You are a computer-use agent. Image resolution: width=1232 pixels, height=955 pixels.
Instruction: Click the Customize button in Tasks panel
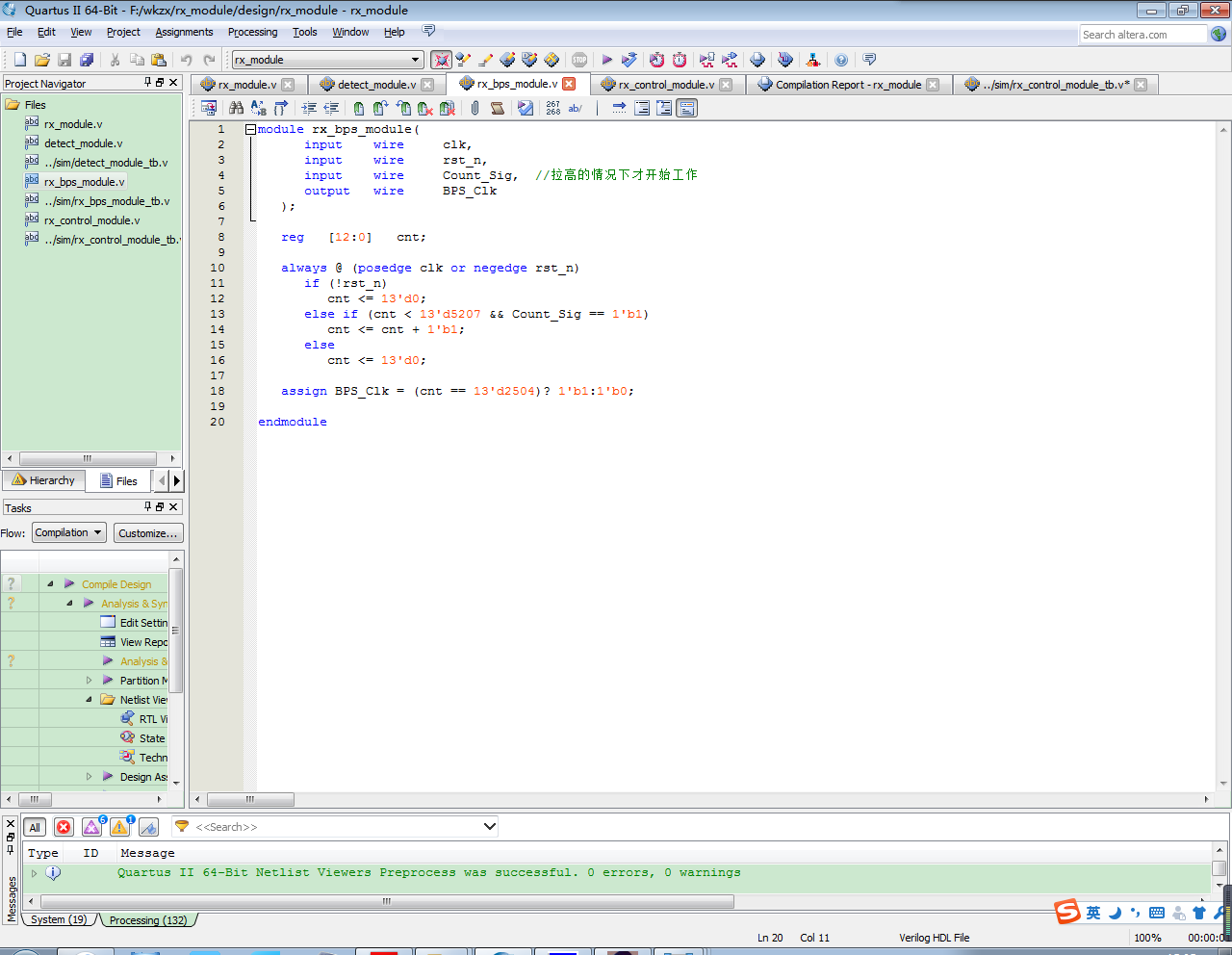pos(147,532)
